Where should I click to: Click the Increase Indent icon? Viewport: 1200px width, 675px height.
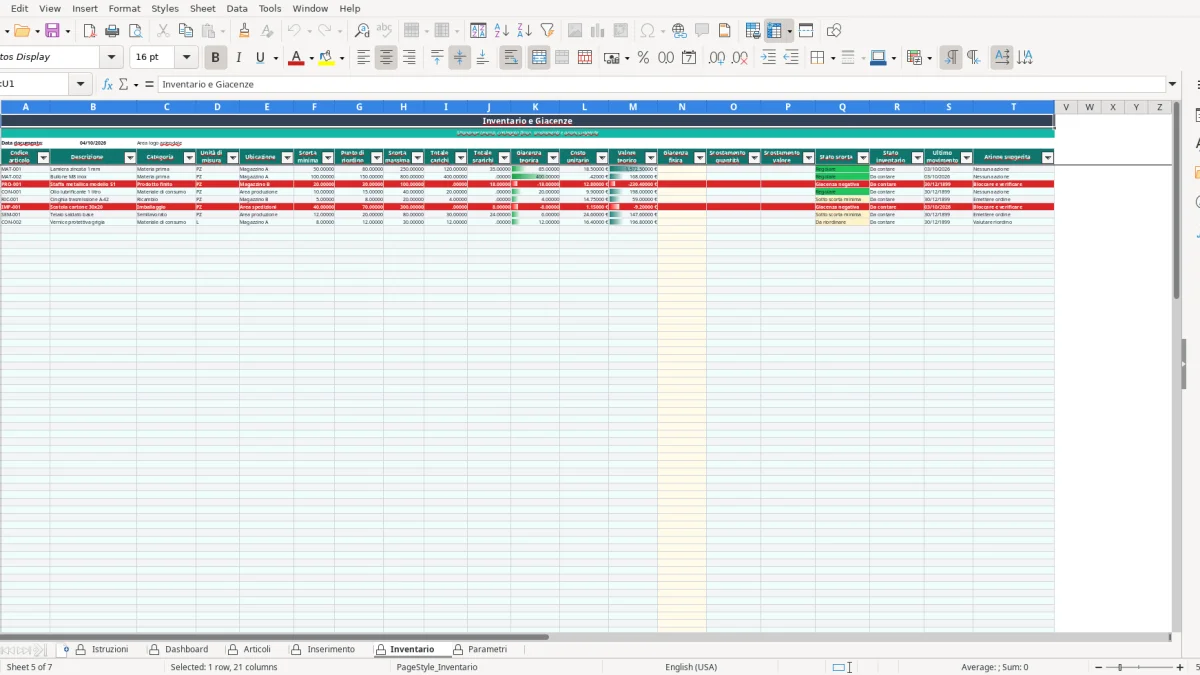(x=768, y=58)
